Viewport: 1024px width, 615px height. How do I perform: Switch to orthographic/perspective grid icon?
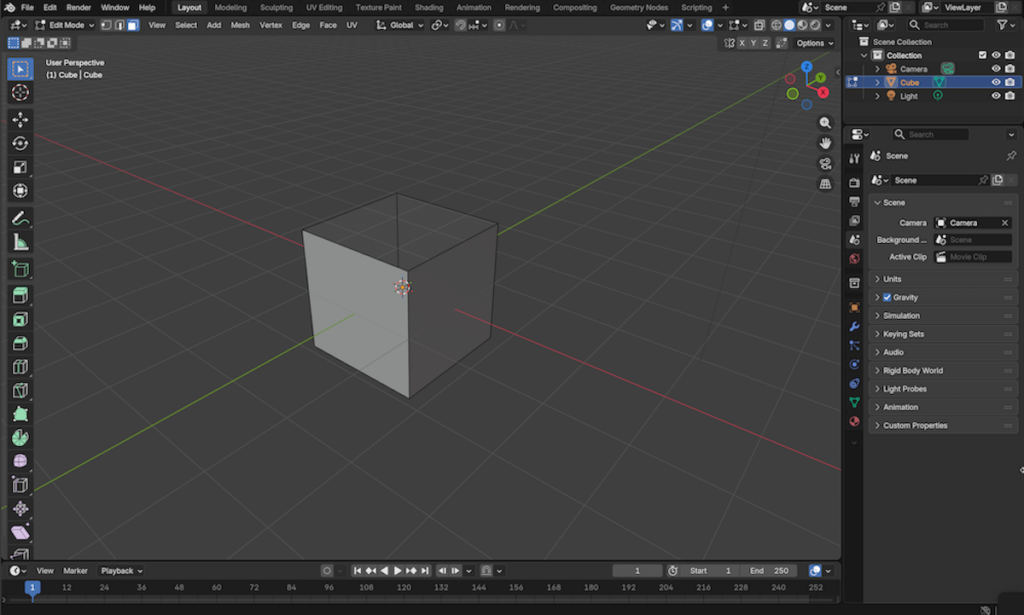click(x=825, y=185)
